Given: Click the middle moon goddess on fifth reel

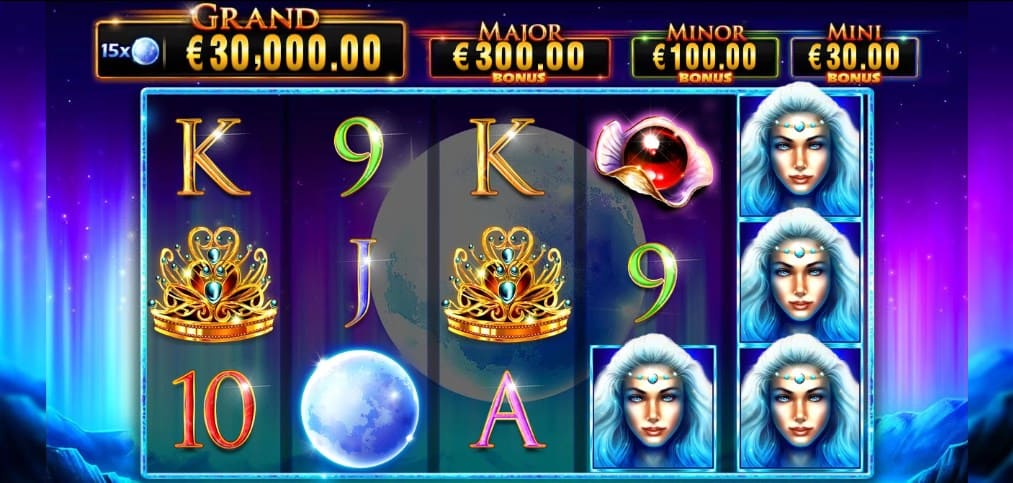Looking at the screenshot, I should [x=800, y=281].
